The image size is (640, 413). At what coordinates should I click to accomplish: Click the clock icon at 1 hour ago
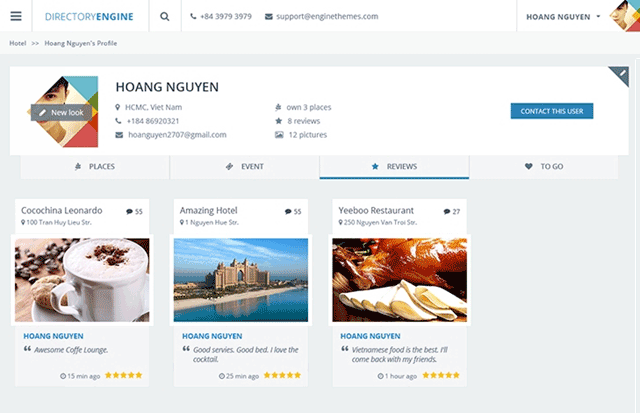380,376
